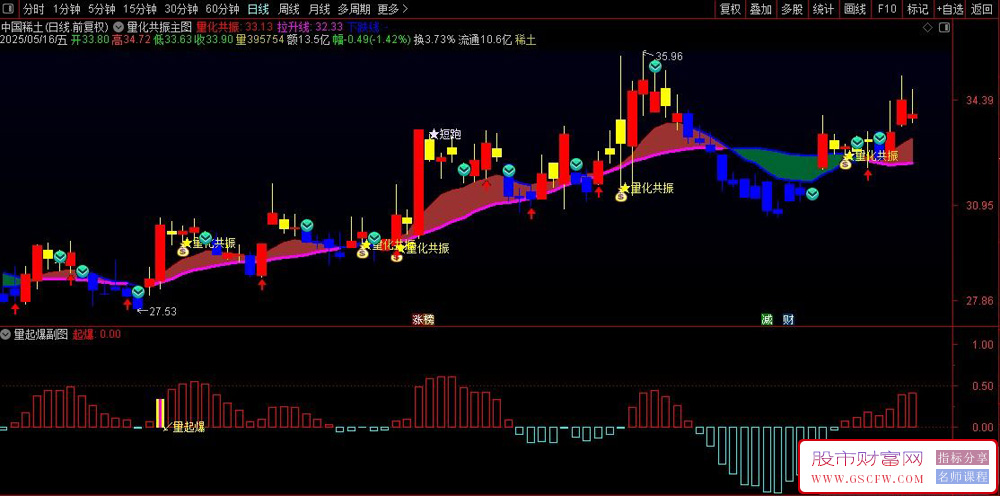Click the 返回 back button
The height and width of the screenshot is (496, 1000).
tap(983, 9)
